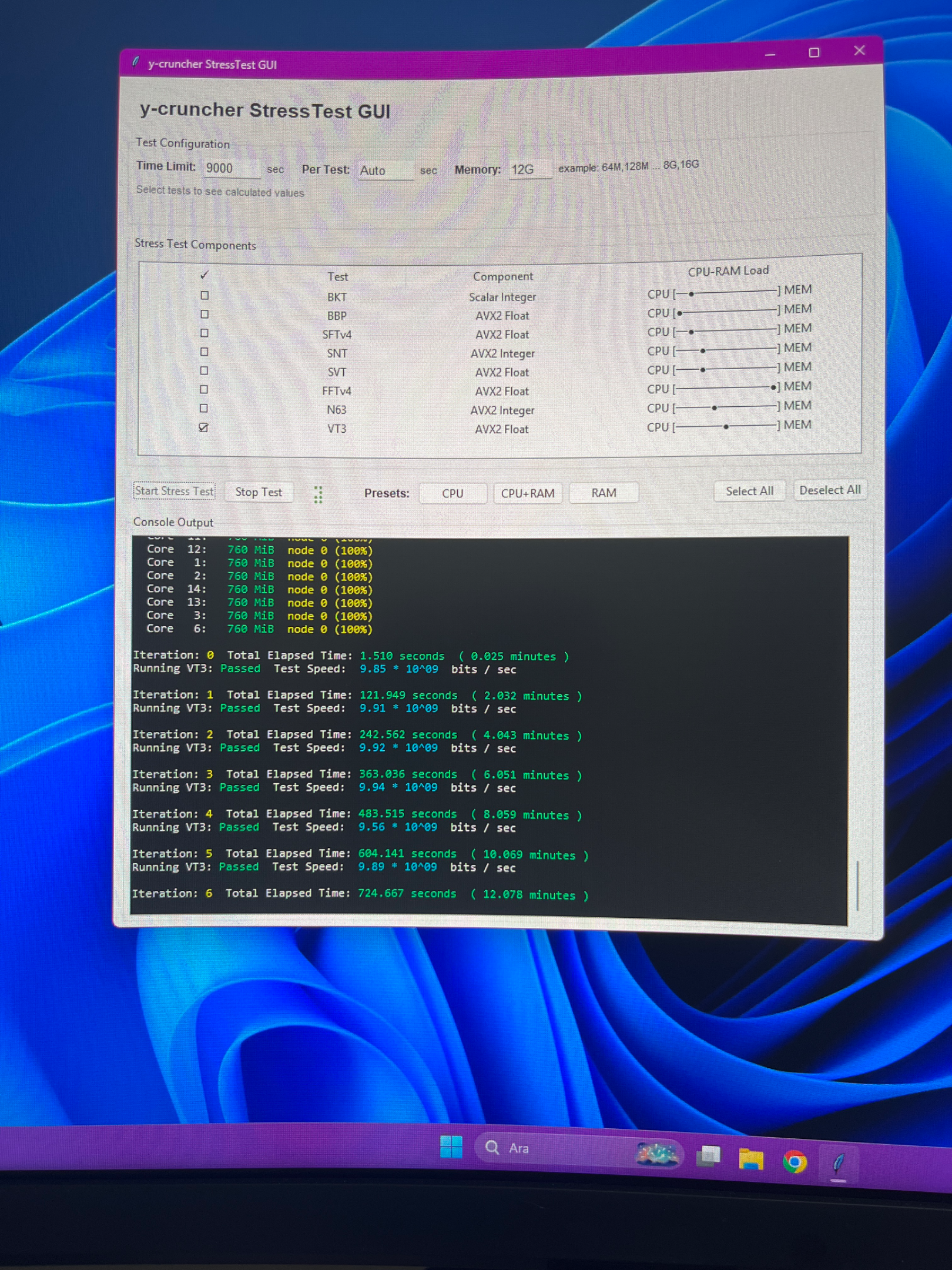
Task: Click the Per Test input field
Action: point(386,171)
